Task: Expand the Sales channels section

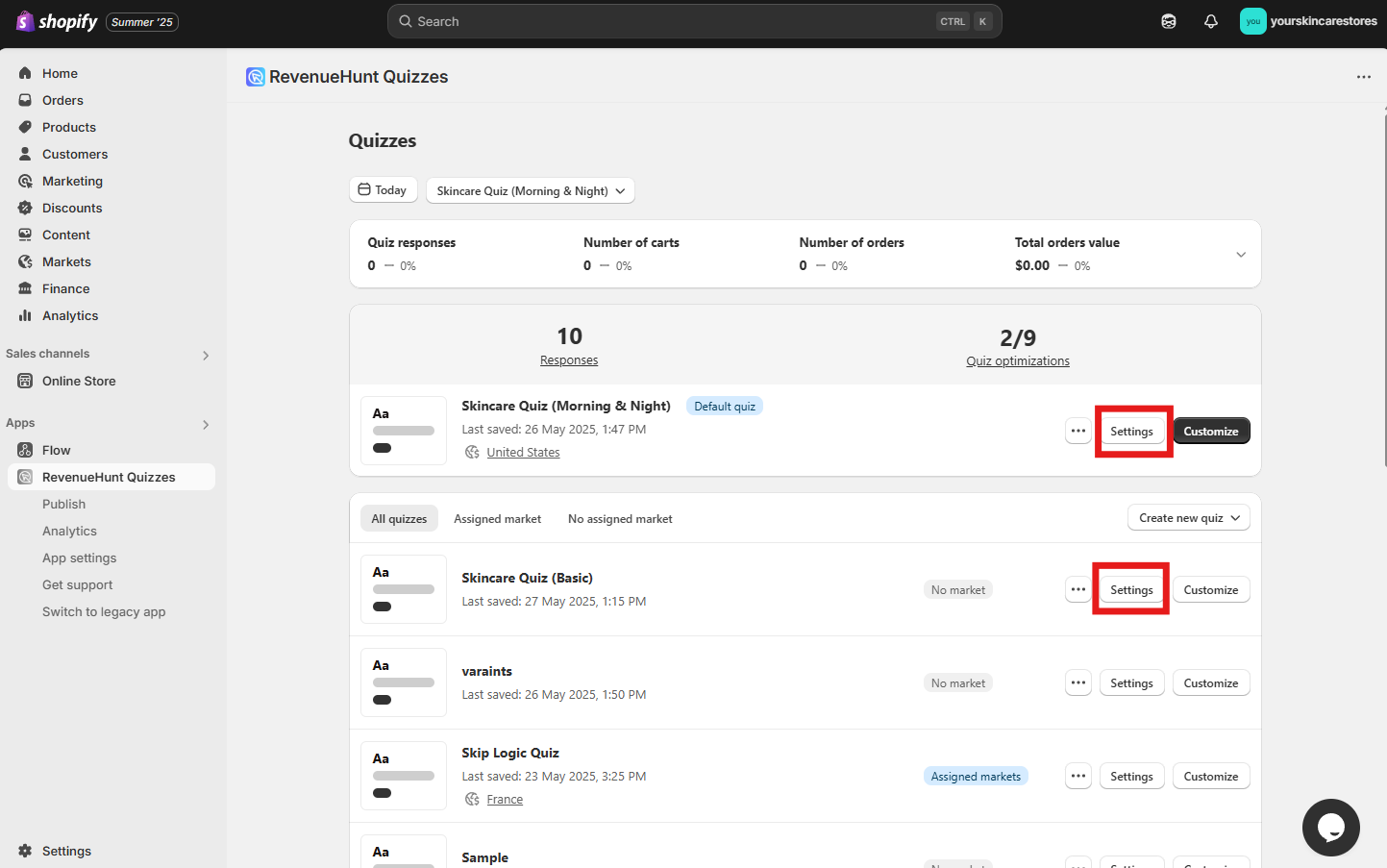Action: coord(206,355)
